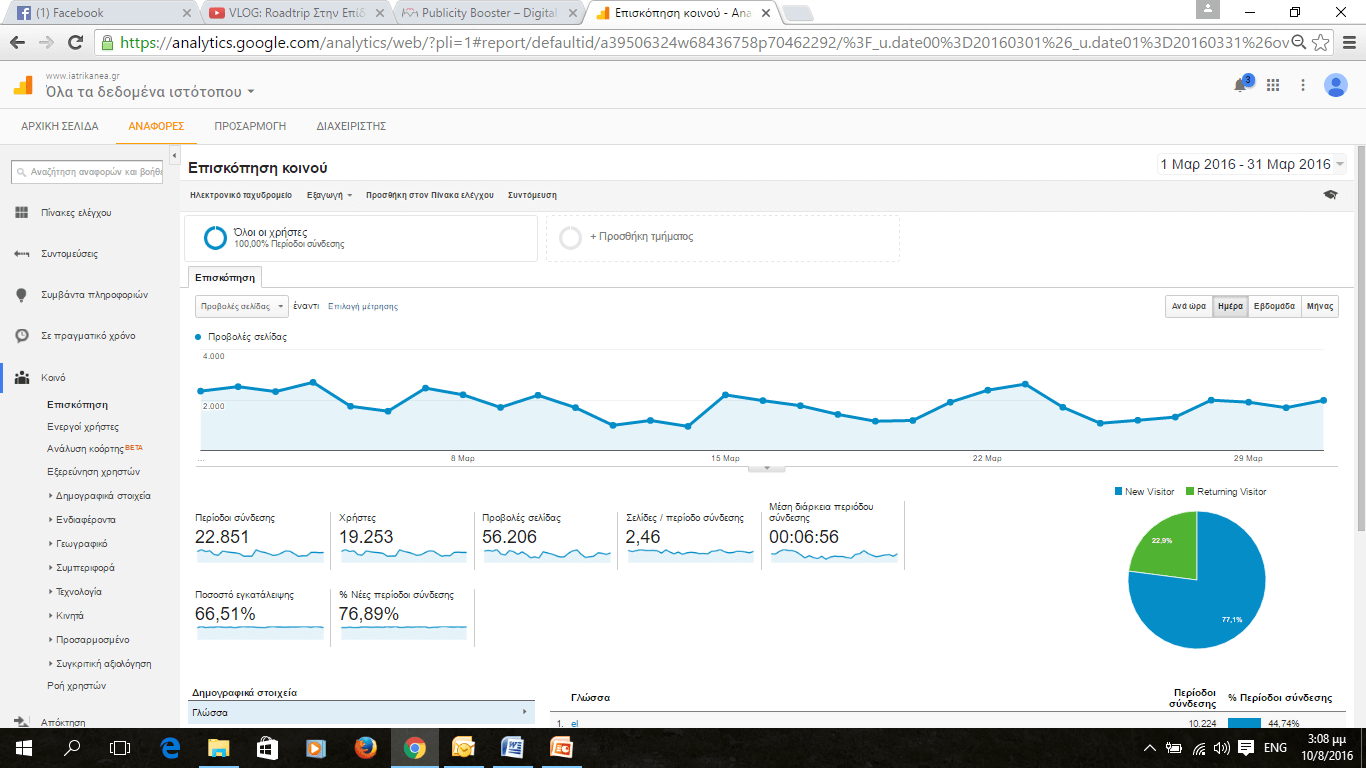Open the Προβολές σελίδας metric dropdown

pos(241,306)
